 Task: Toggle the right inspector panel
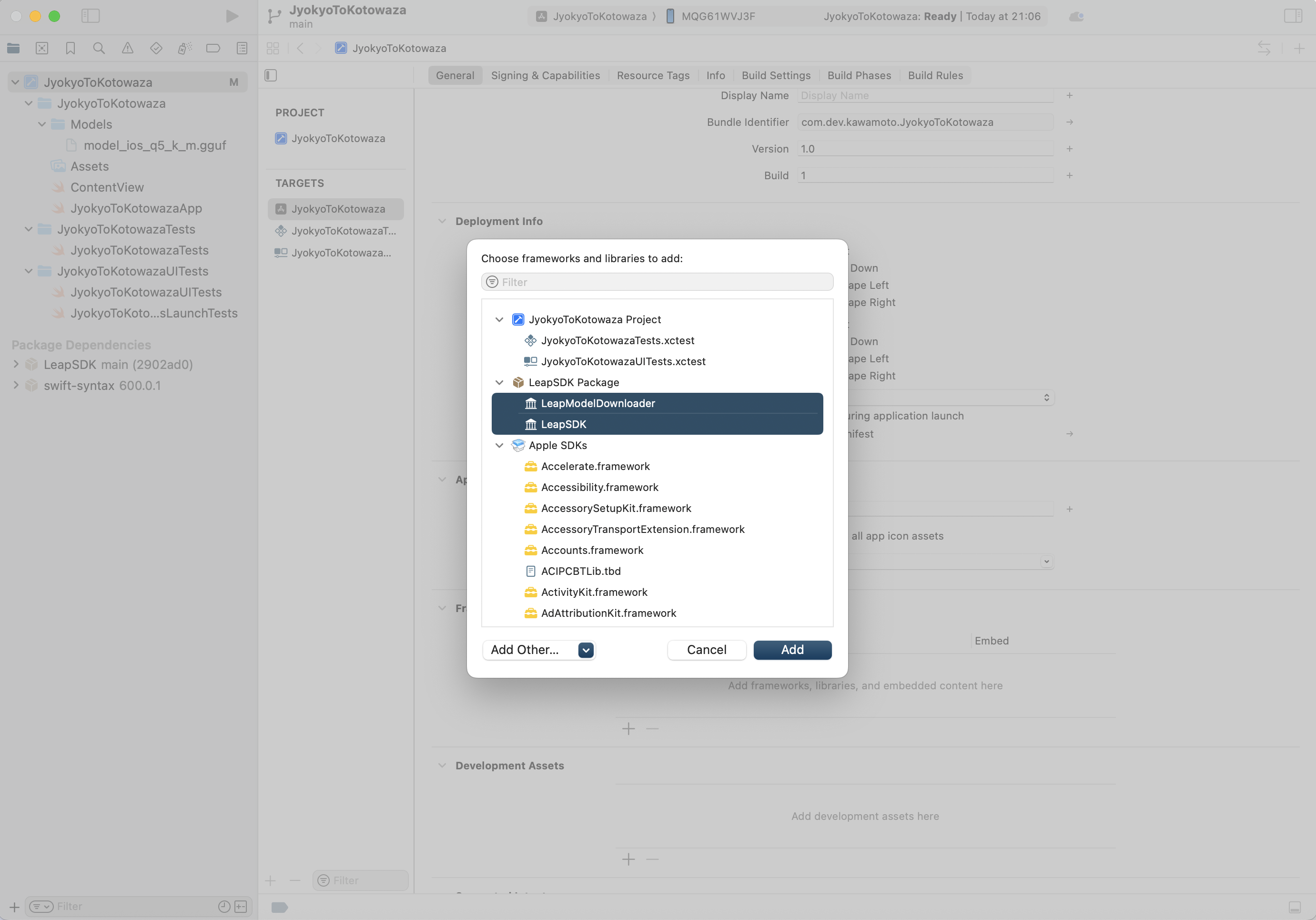(1293, 16)
